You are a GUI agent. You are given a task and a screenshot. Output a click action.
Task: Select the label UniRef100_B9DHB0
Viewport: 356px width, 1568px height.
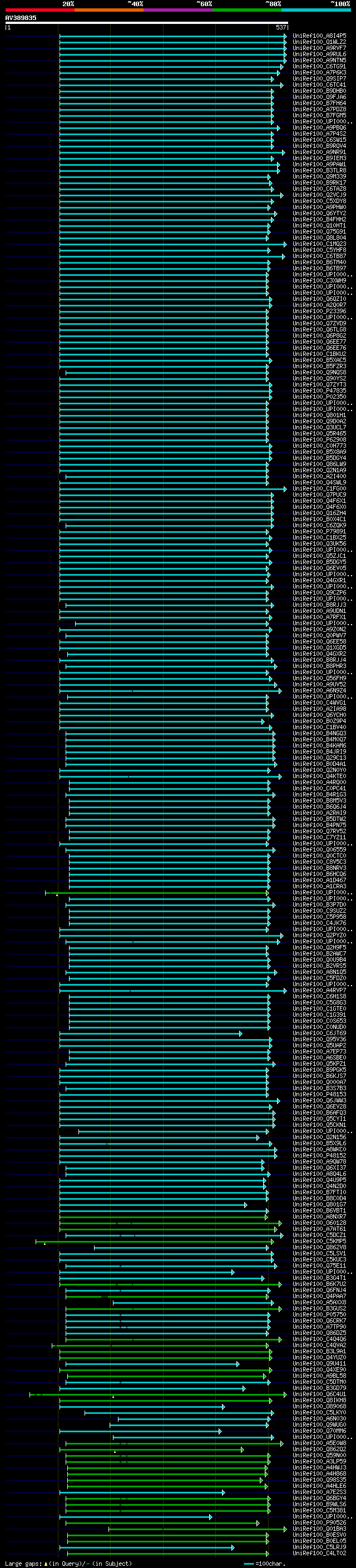(319, 91)
